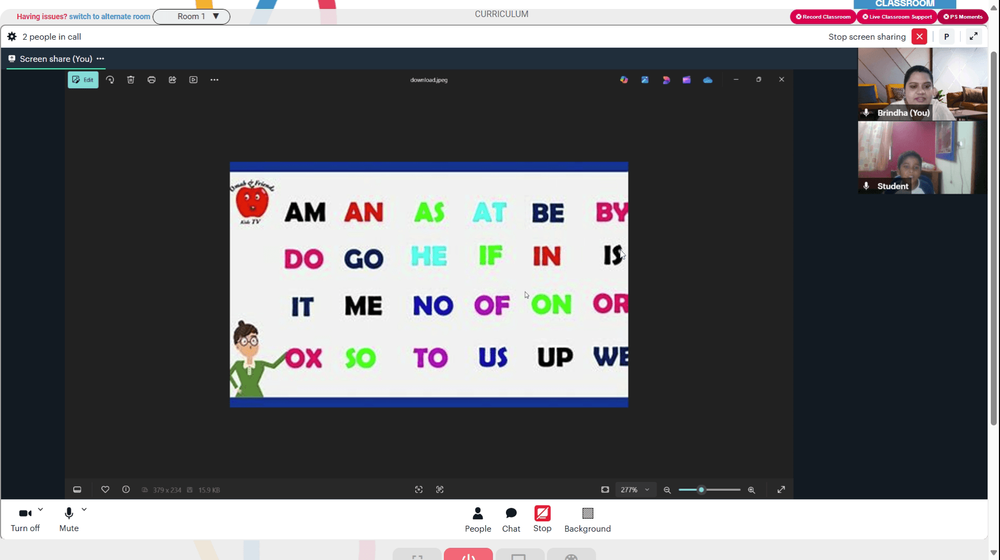
Task: Click the microphone icon on Student tile
Action: coord(866,186)
